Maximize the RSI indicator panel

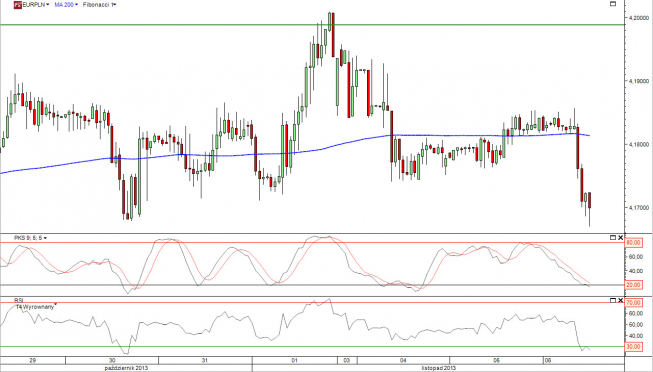[x=613, y=300]
